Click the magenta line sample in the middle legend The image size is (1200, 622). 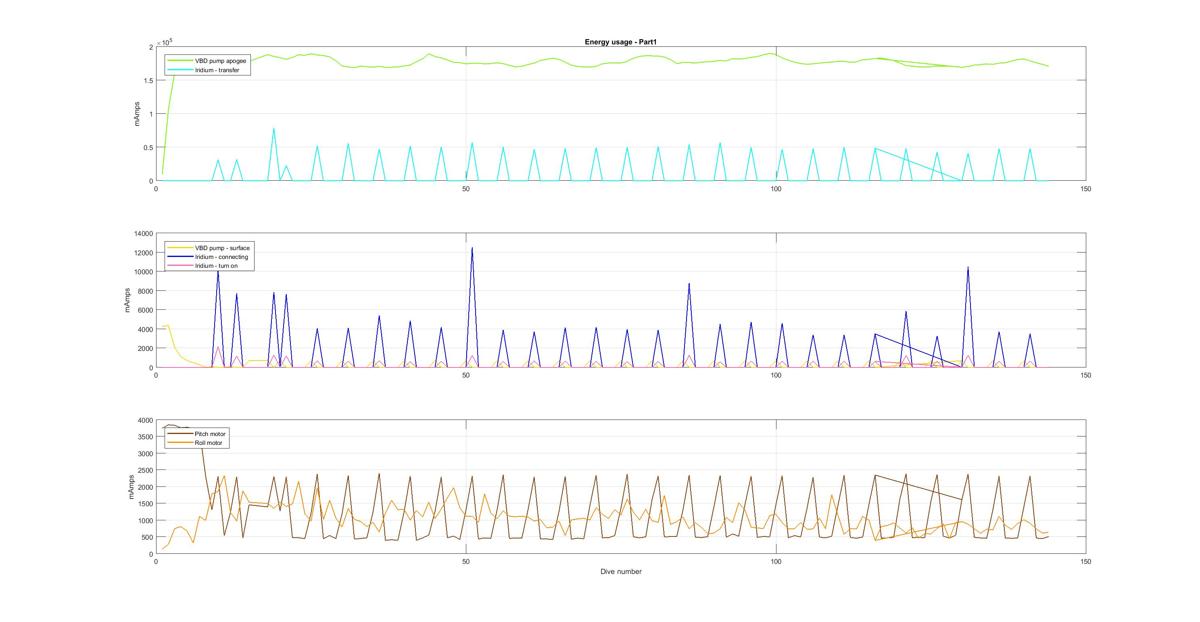[x=180, y=266]
